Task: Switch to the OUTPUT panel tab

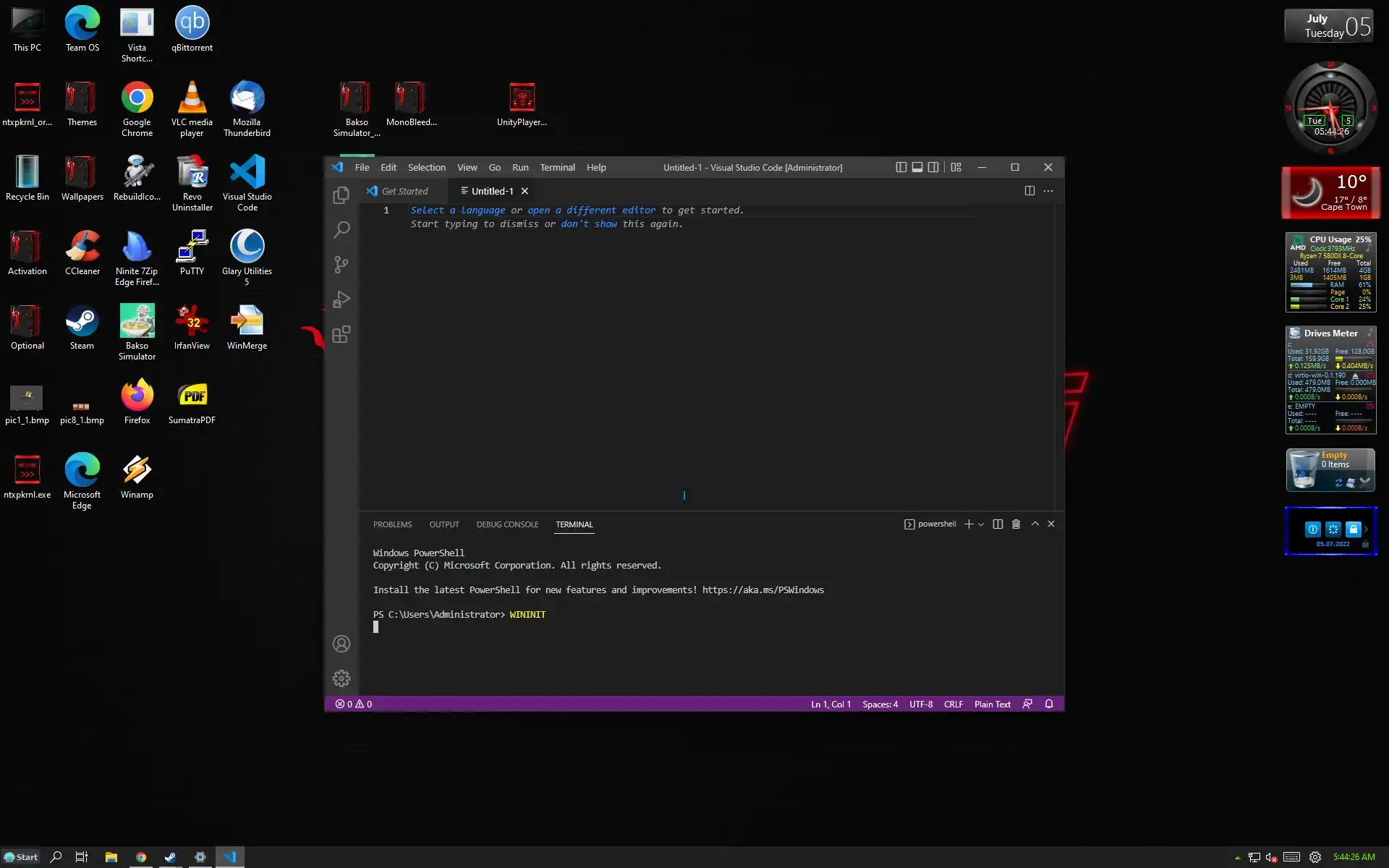Action: 444,524
